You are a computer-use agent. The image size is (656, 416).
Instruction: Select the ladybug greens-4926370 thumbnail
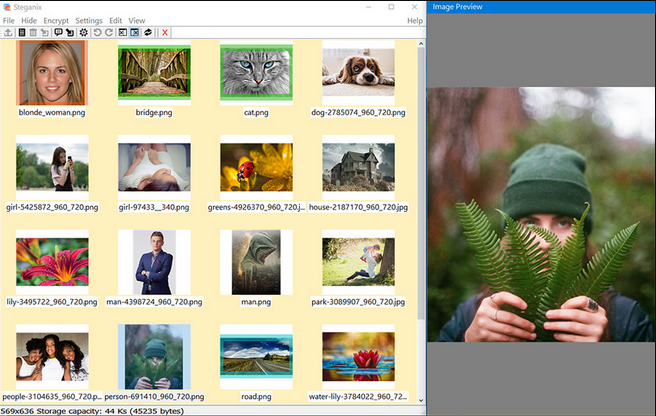(256, 167)
